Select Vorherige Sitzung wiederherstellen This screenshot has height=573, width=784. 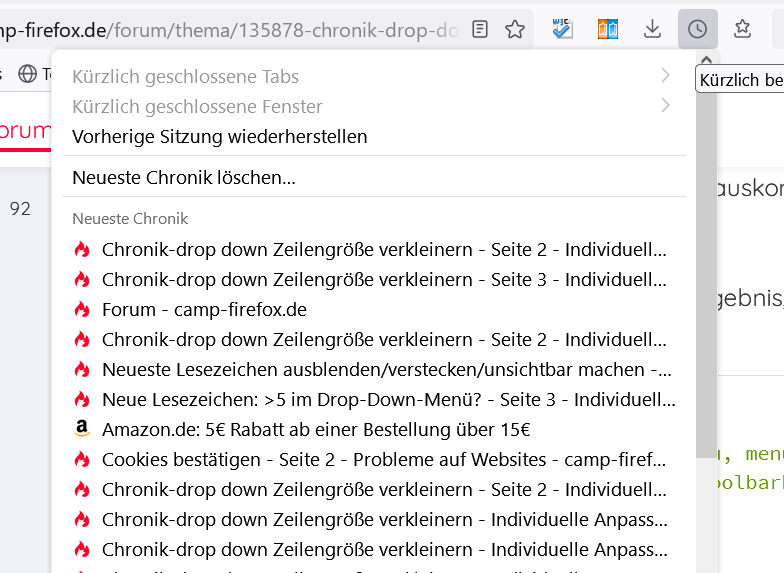(220, 136)
